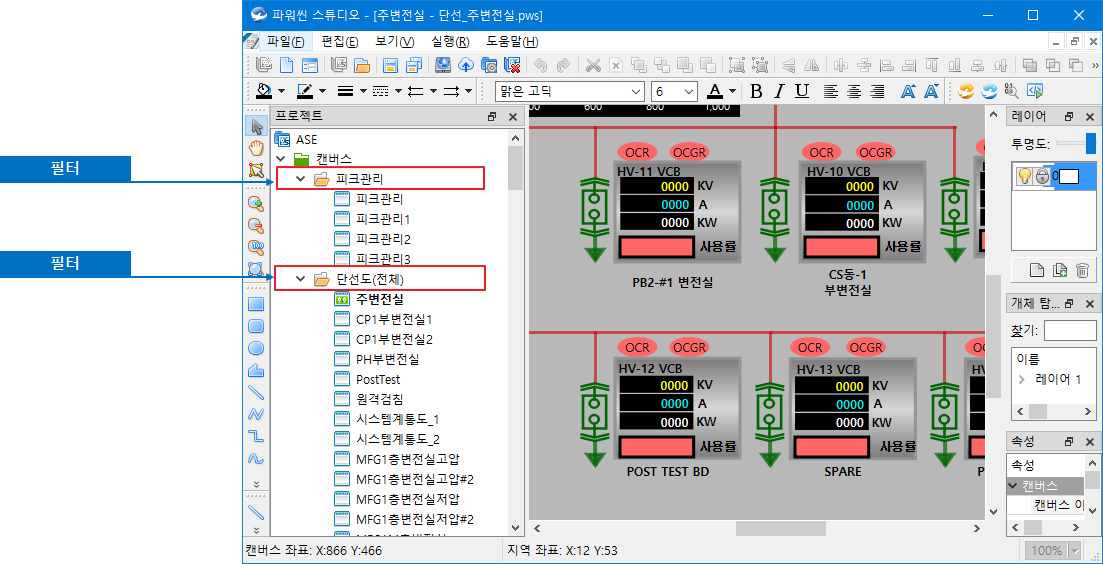Click the undo arrow icon
1103x564 pixels.
click(x=541, y=66)
